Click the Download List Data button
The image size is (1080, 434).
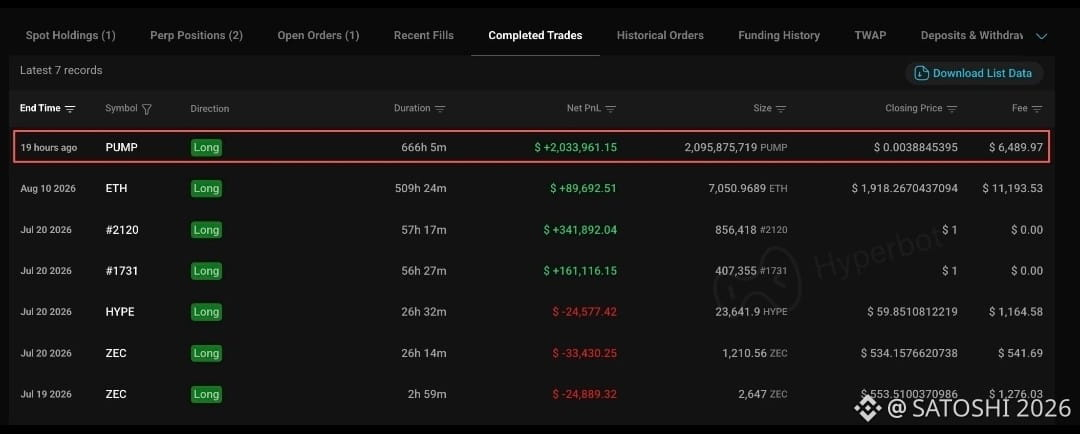coord(974,73)
